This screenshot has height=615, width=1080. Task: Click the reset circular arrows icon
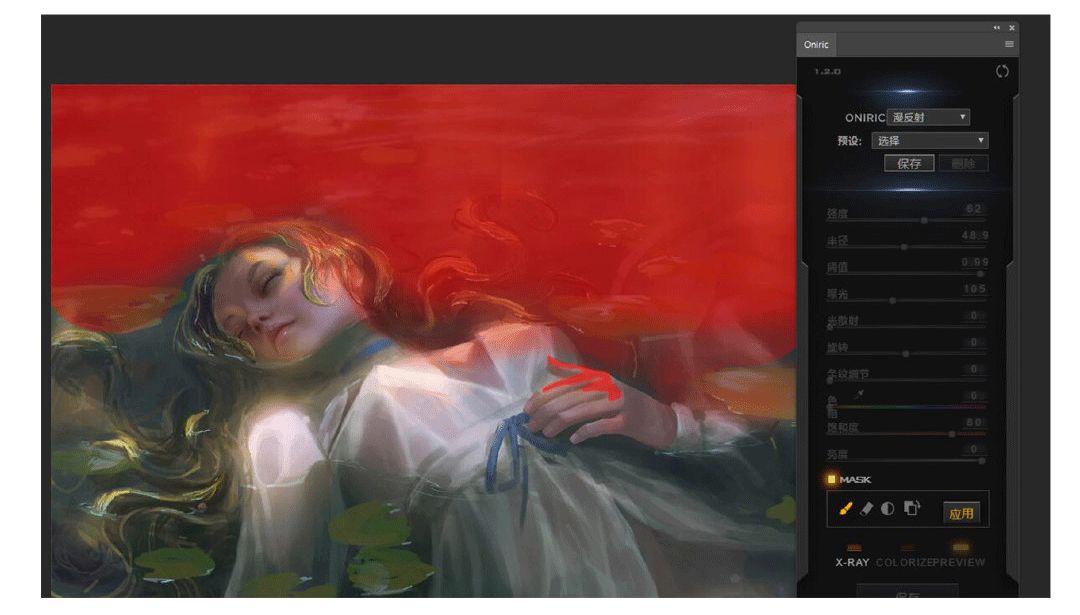1002,71
